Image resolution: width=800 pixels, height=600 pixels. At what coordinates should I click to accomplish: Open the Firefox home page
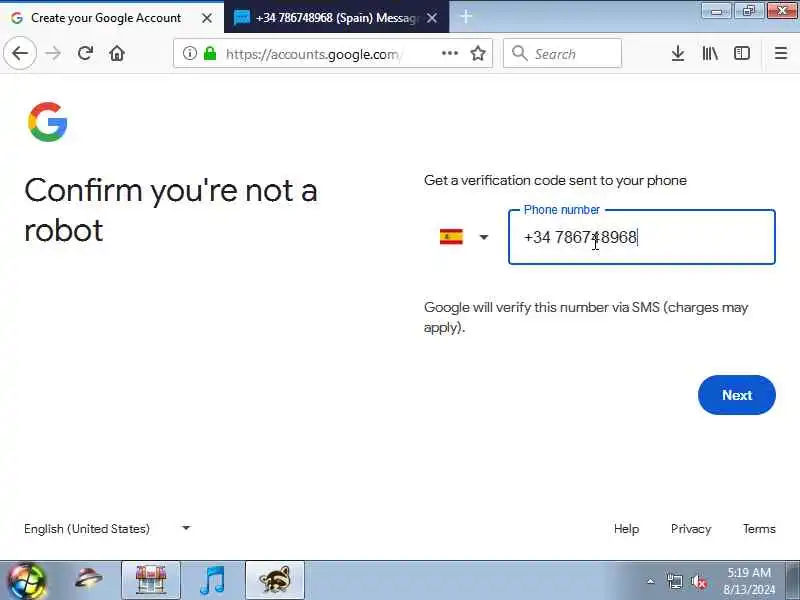117,53
